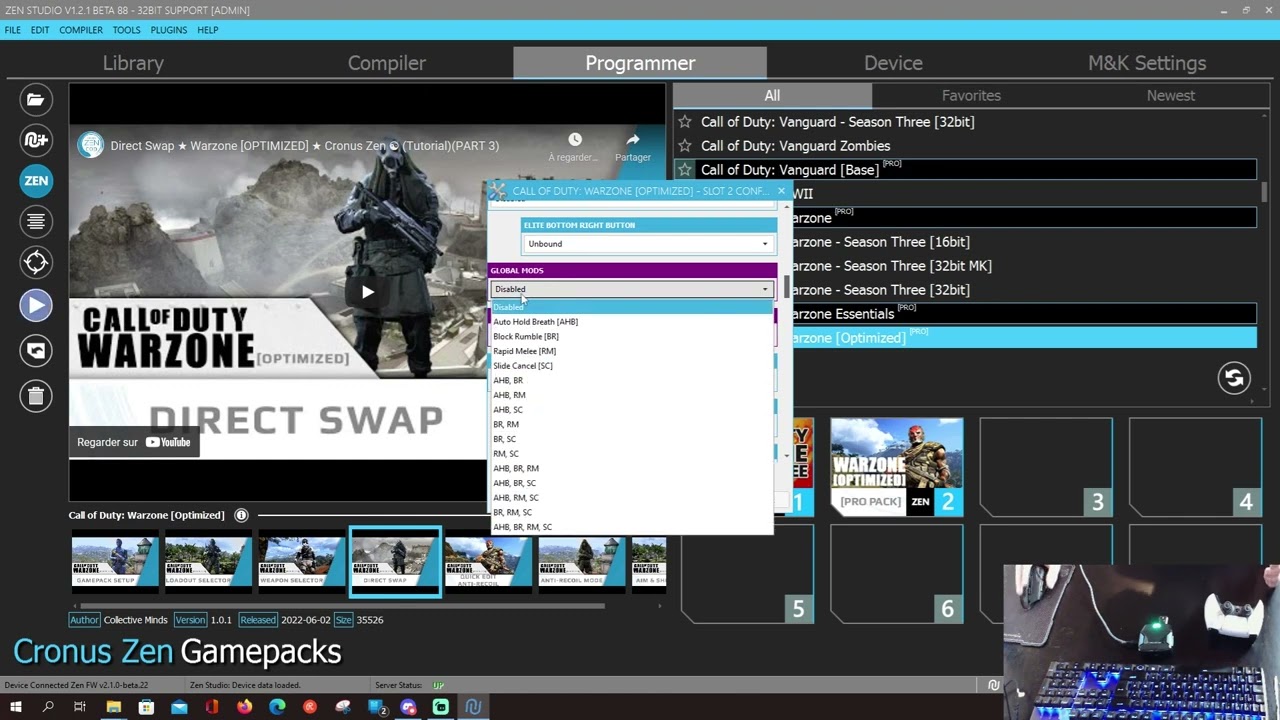Click the Windows Start button
1280x720 pixels.
[x=15, y=707]
